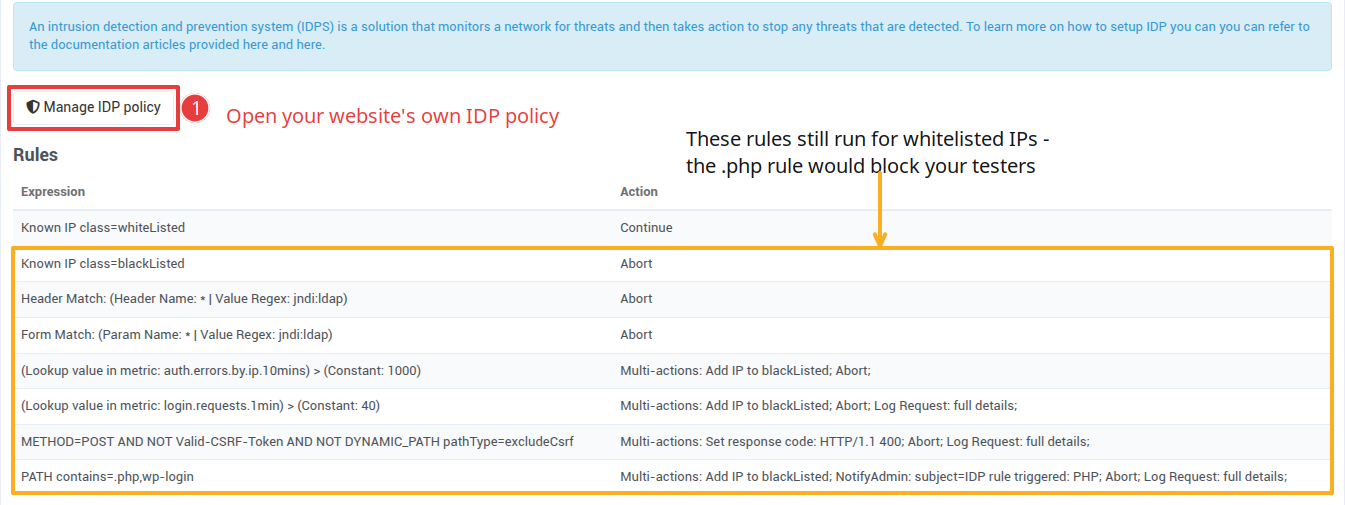Select the Header Match jndi:ldap expression
The height and width of the screenshot is (505, 1345).
pos(184,298)
